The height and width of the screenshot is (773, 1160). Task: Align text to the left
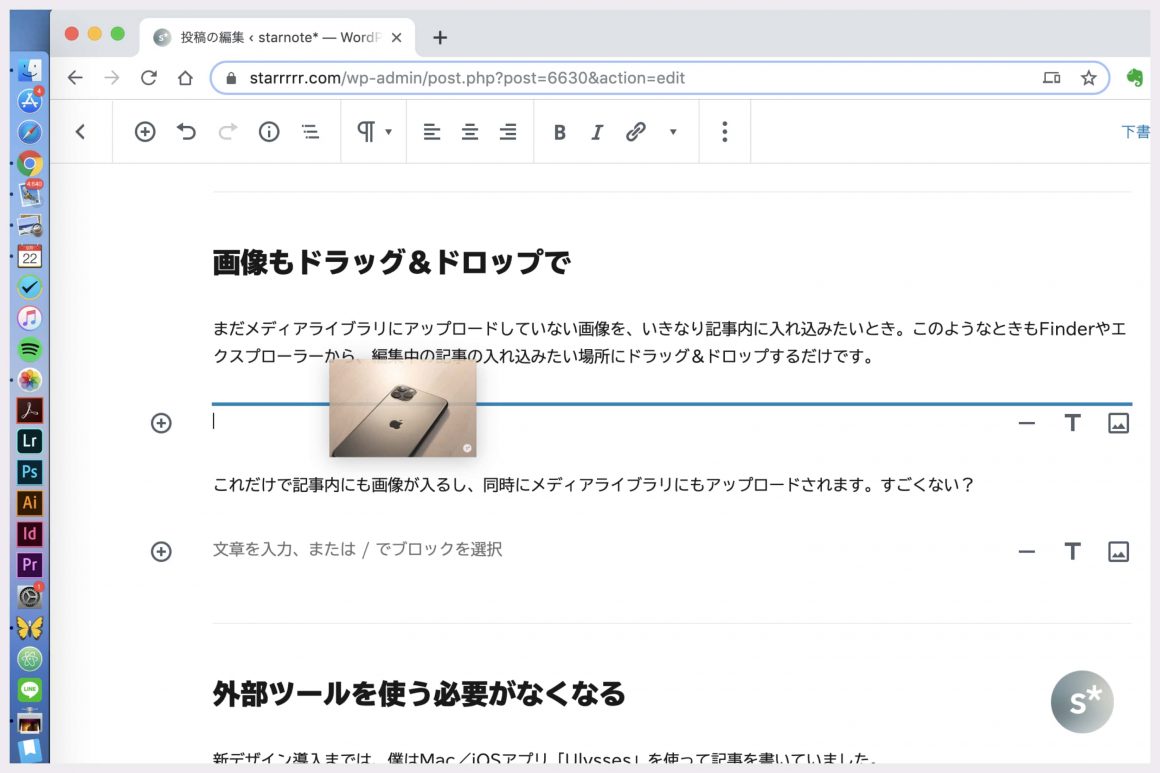point(431,132)
